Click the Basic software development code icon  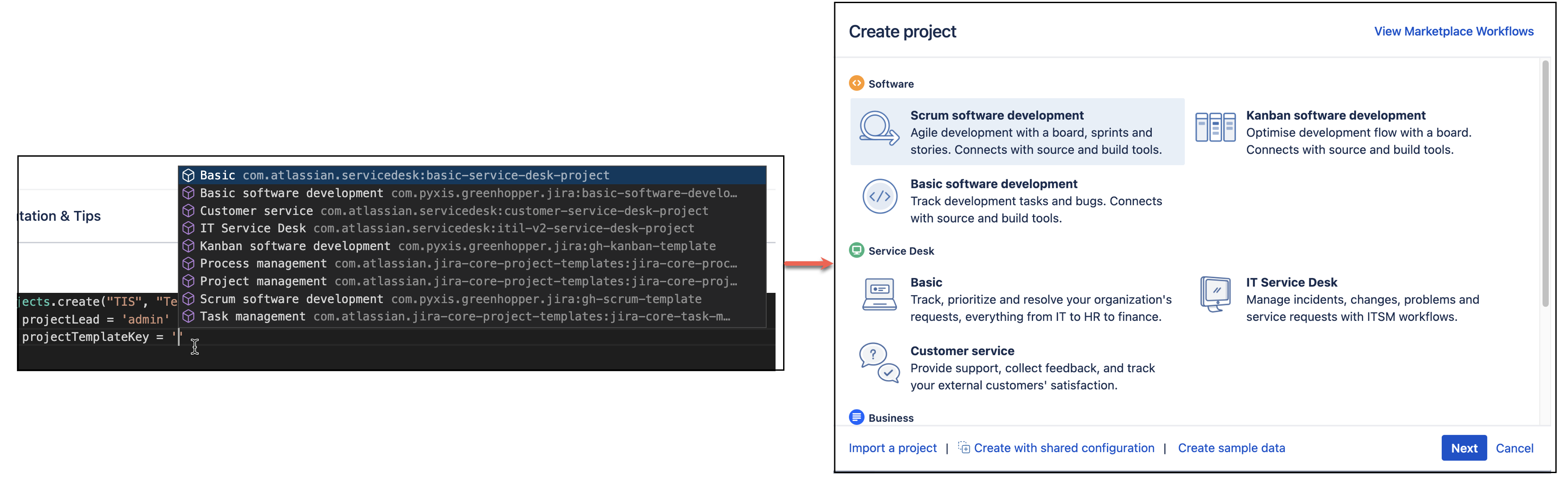(880, 196)
